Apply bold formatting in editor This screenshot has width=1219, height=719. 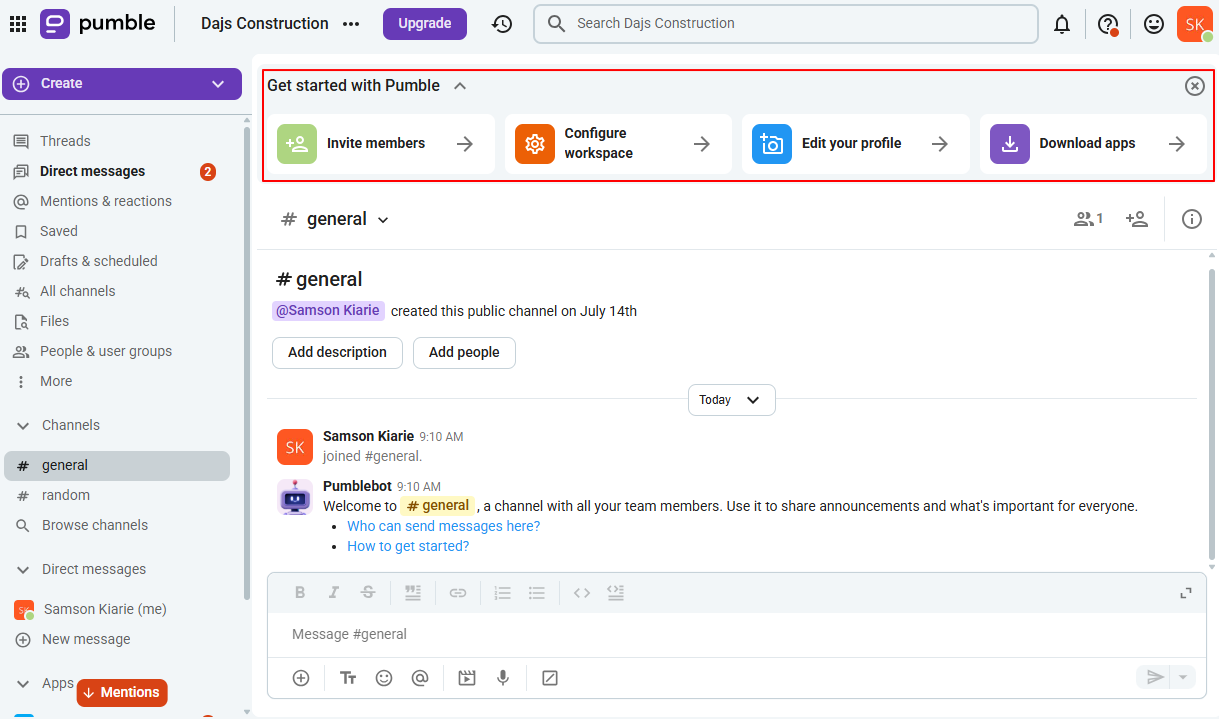tap(300, 593)
